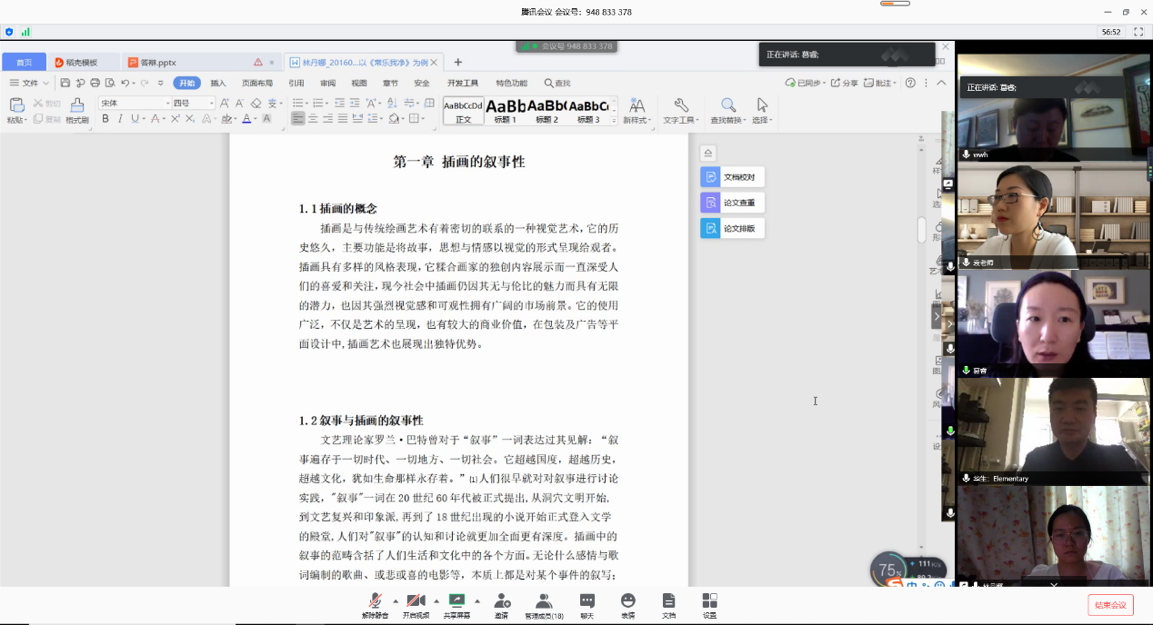Expand the camera options arrow
The width and height of the screenshot is (1153, 625).
(436, 601)
